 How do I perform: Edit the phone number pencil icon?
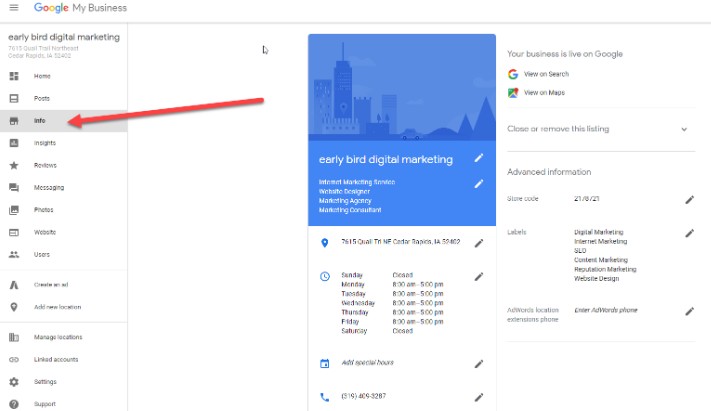click(479, 397)
